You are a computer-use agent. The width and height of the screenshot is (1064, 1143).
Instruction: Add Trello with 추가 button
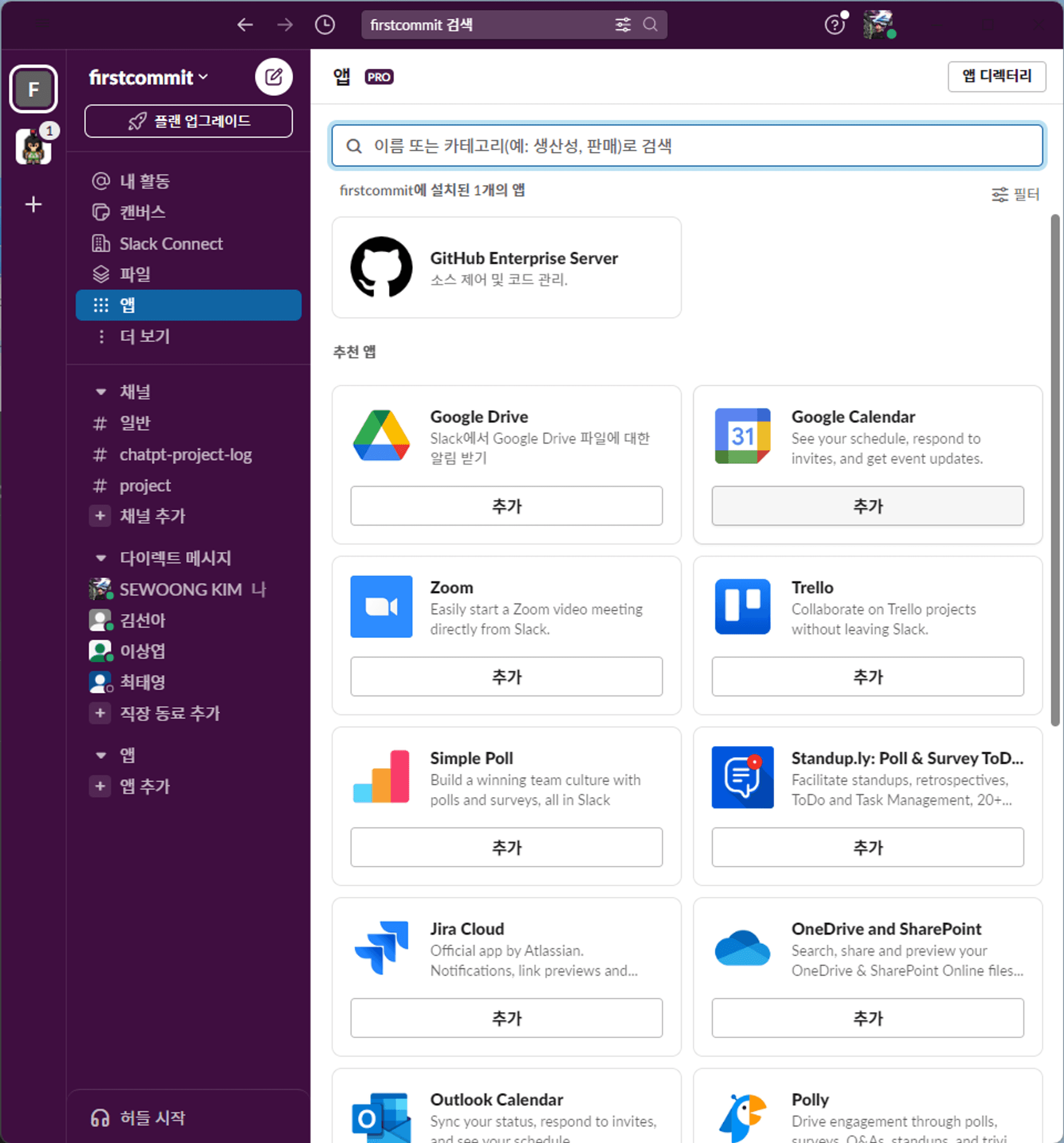[868, 677]
